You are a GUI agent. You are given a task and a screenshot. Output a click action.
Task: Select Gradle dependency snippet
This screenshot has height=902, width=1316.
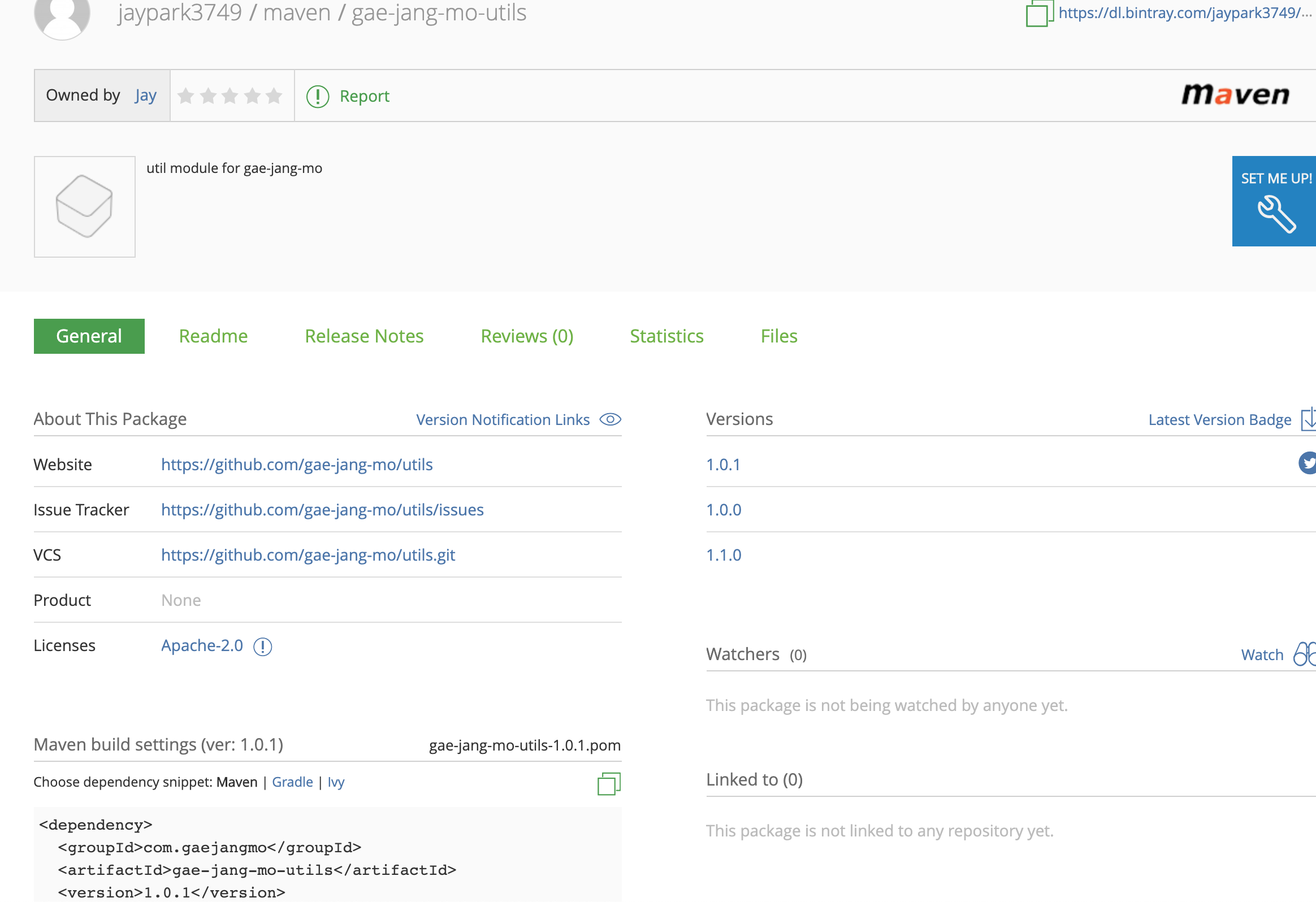coord(292,782)
